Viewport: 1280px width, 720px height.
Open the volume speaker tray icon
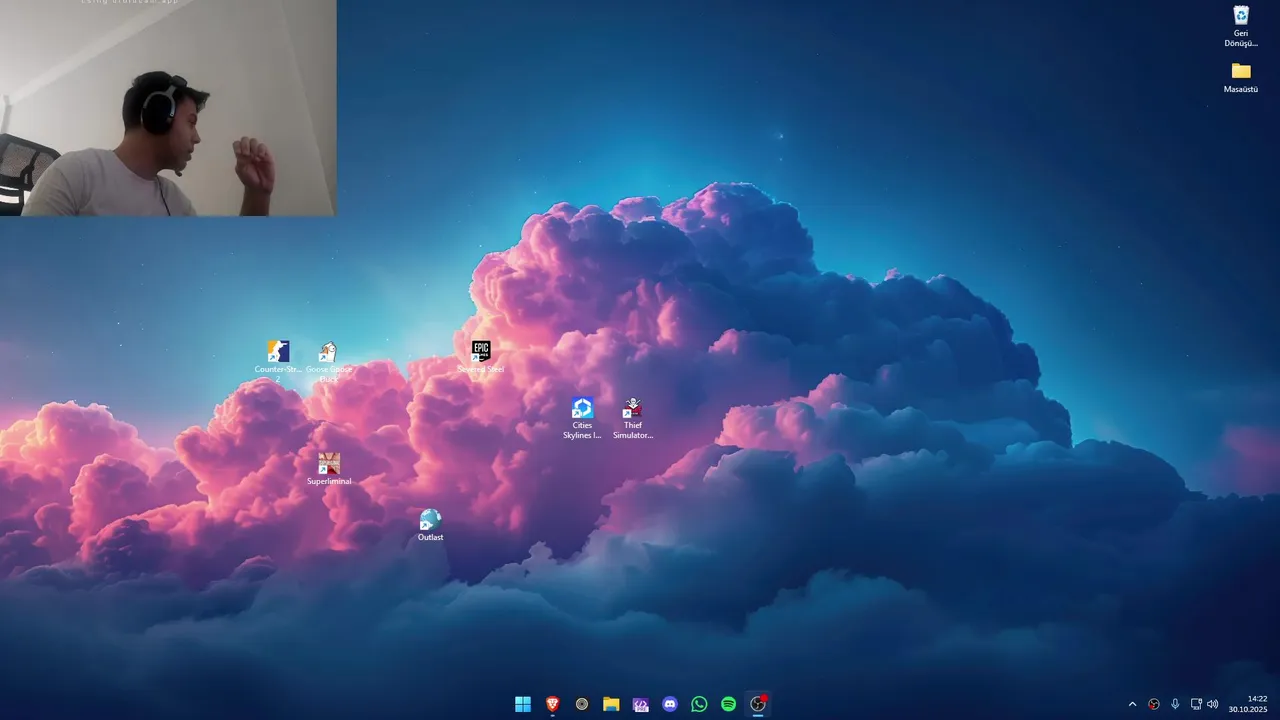coord(1213,704)
